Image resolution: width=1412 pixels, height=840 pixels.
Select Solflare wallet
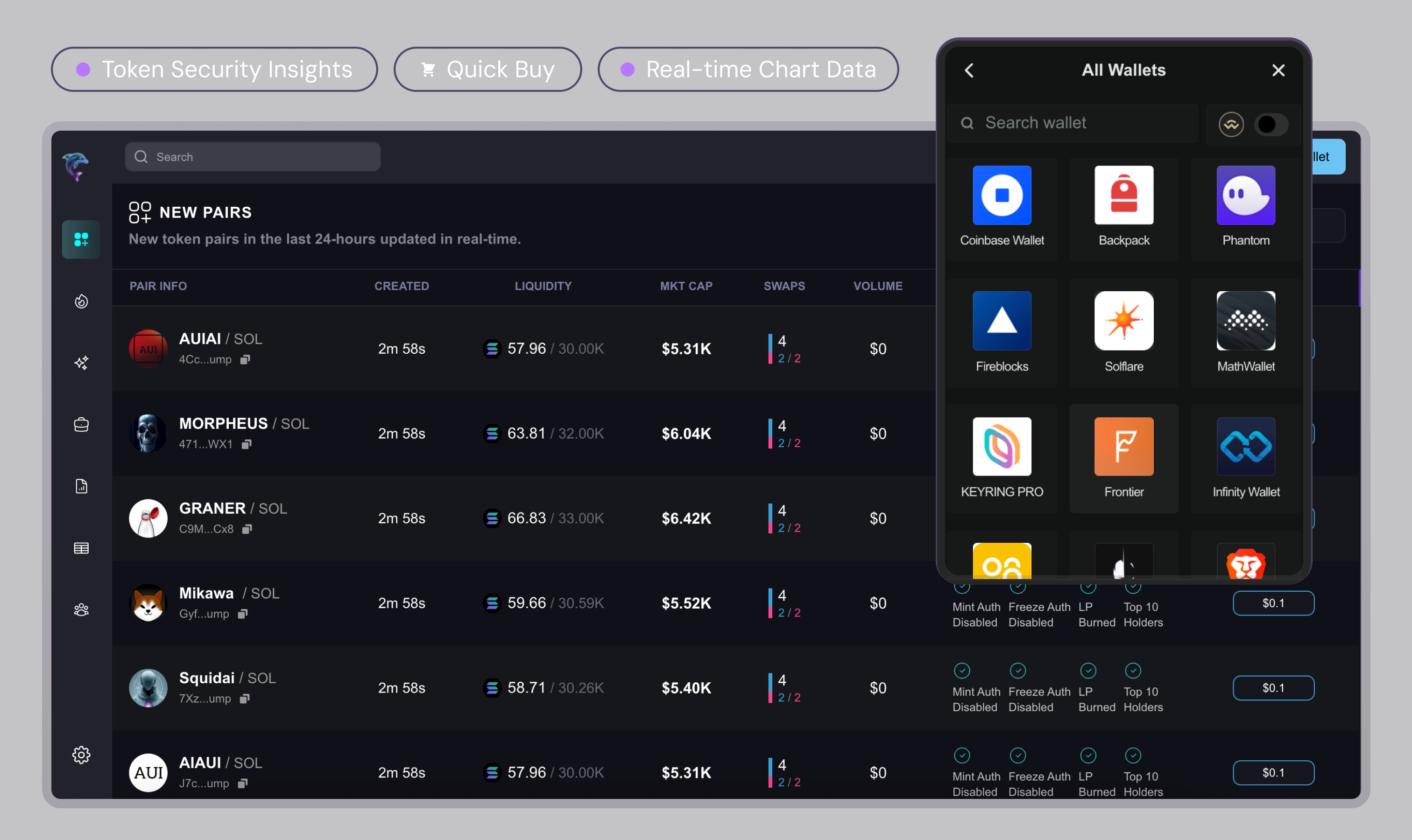(x=1124, y=333)
